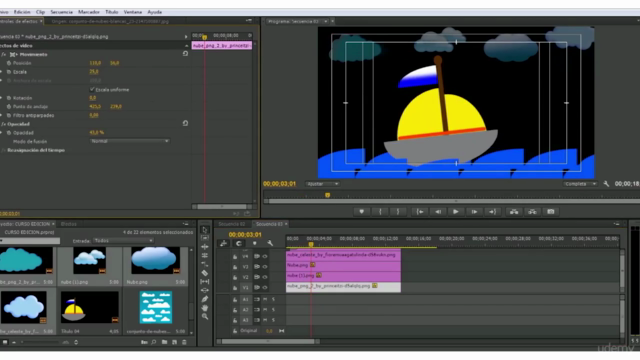Select the Rolling Edit tool

pos(205,256)
